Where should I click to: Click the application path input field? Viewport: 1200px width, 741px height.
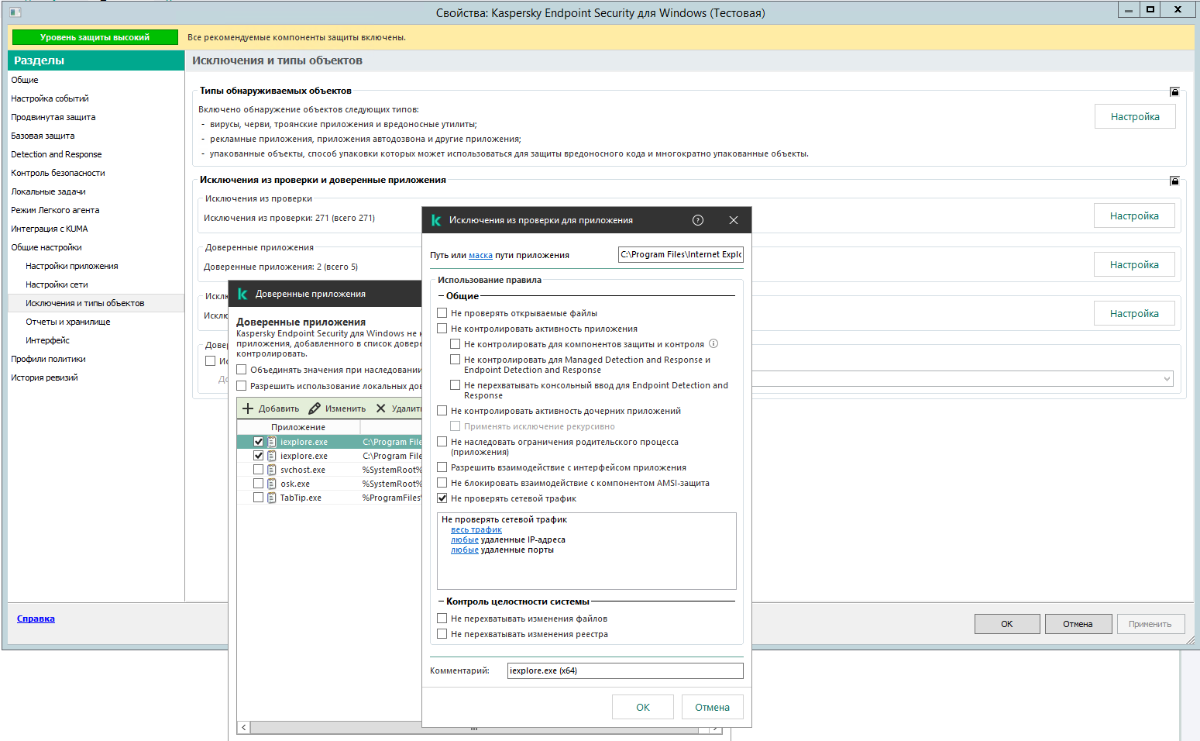[681, 255]
